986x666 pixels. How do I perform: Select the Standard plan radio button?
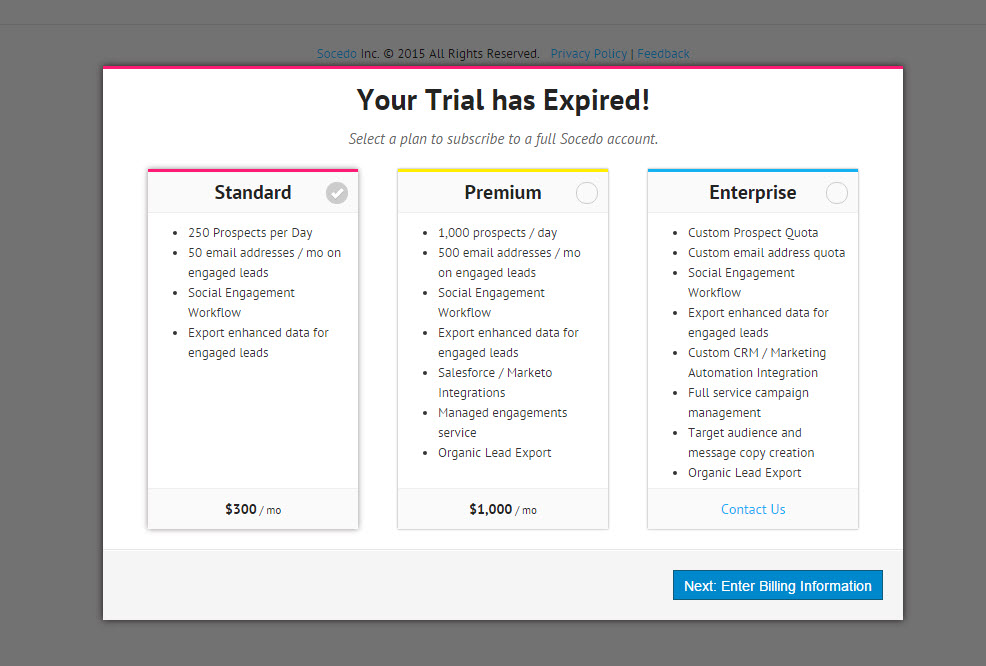(x=337, y=193)
